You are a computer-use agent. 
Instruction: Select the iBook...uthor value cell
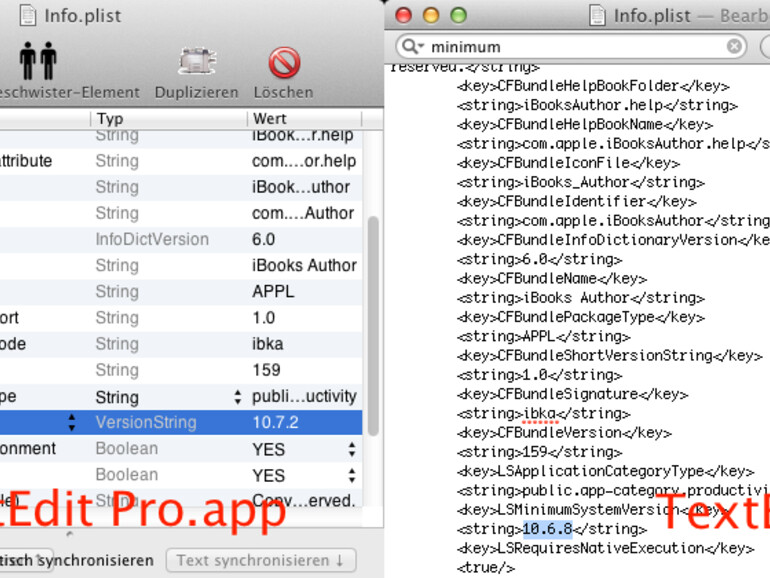[x=301, y=187]
